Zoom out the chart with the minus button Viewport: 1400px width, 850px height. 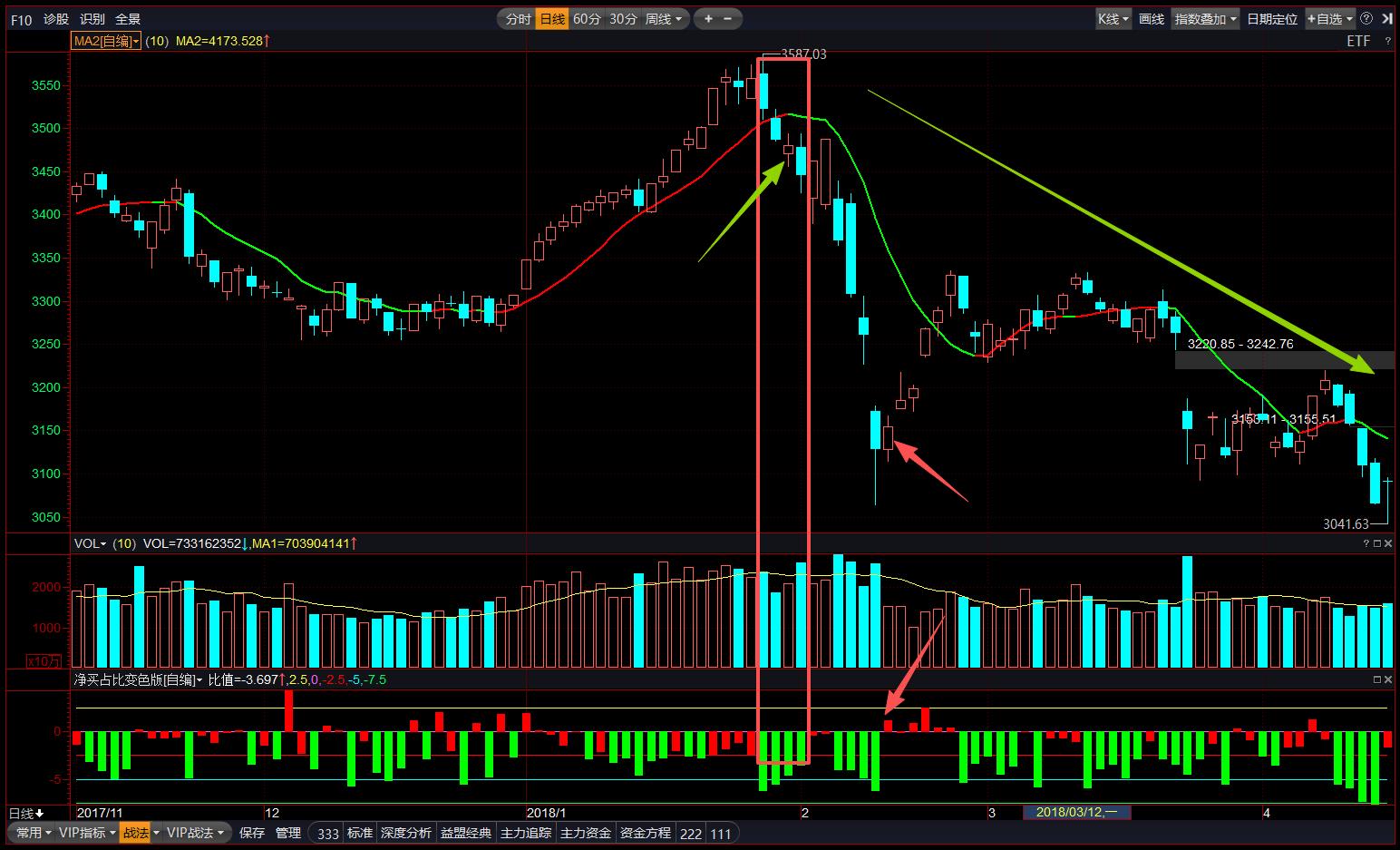coord(728,19)
